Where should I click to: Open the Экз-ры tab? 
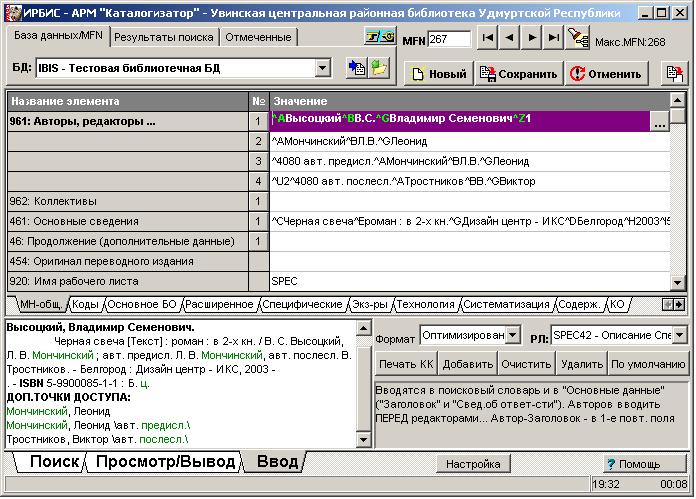[370, 305]
